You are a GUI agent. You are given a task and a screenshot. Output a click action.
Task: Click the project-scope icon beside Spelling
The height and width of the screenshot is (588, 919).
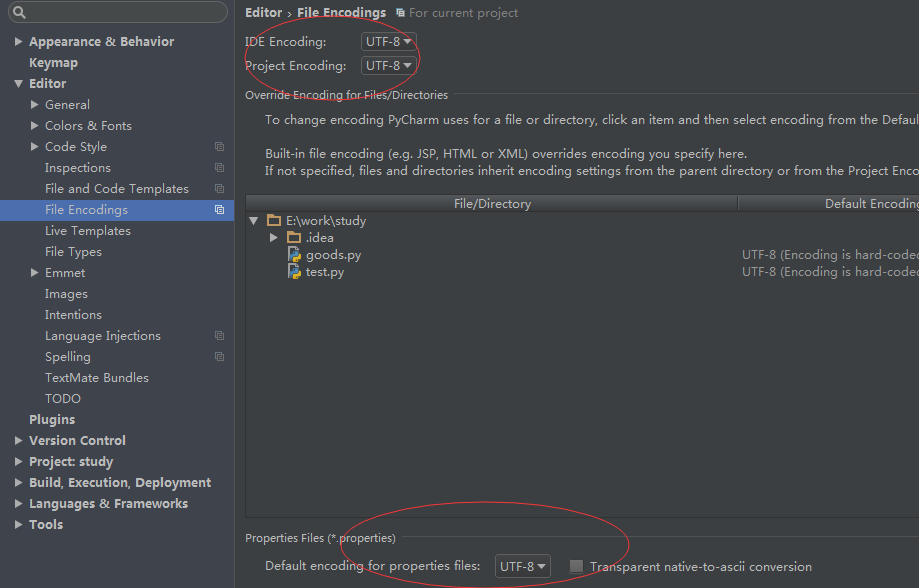(x=219, y=356)
